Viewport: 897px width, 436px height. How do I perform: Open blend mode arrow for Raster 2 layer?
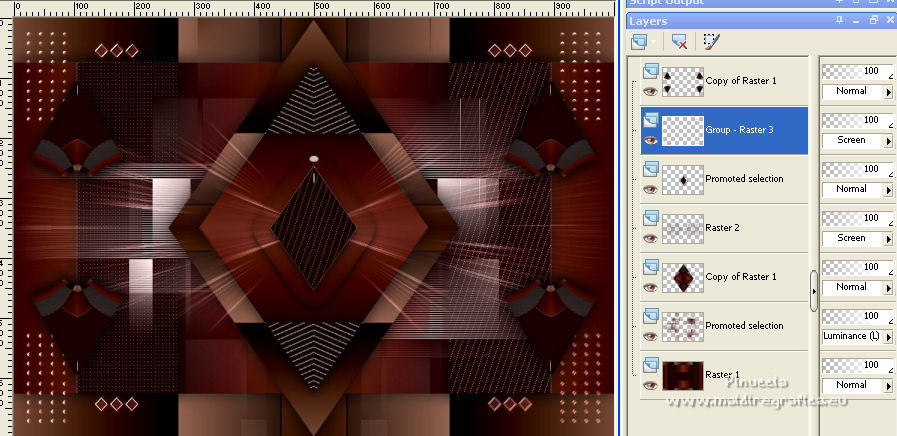pos(888,239)
